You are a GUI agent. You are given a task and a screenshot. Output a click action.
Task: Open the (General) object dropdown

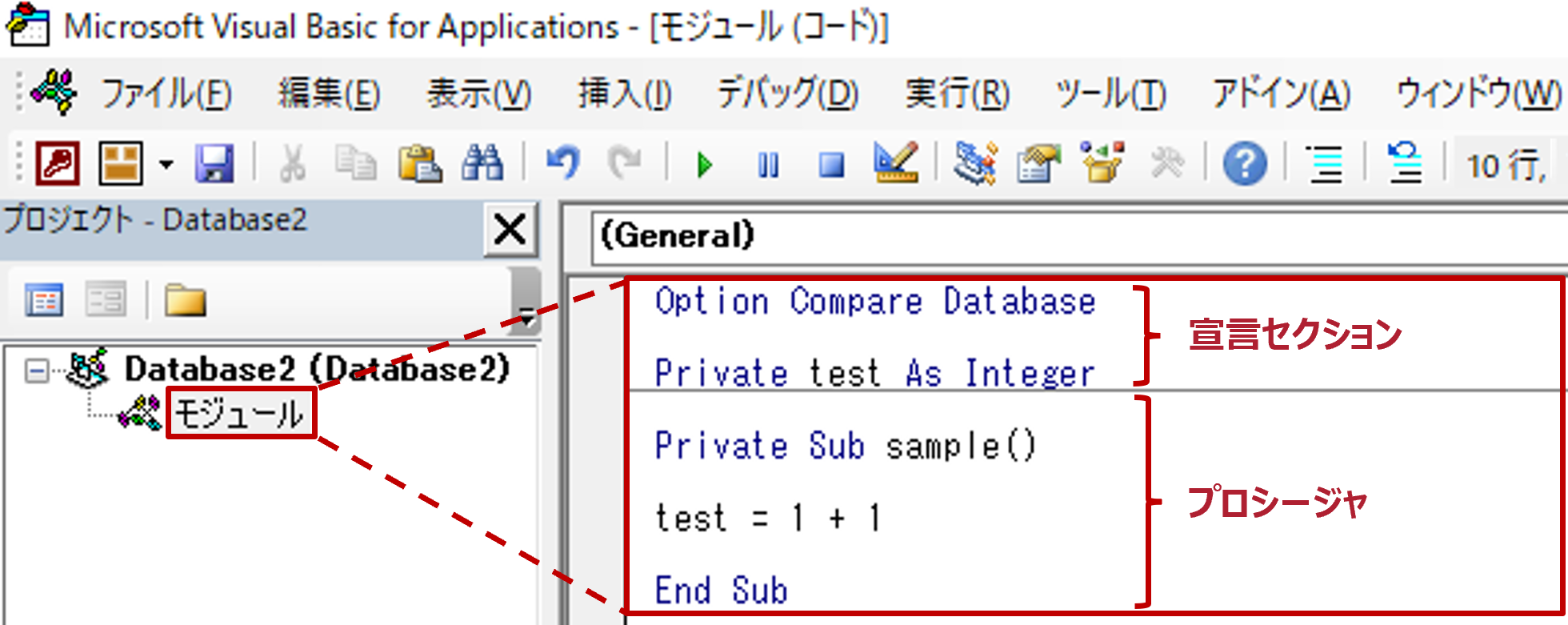[x=1072, y=236]
